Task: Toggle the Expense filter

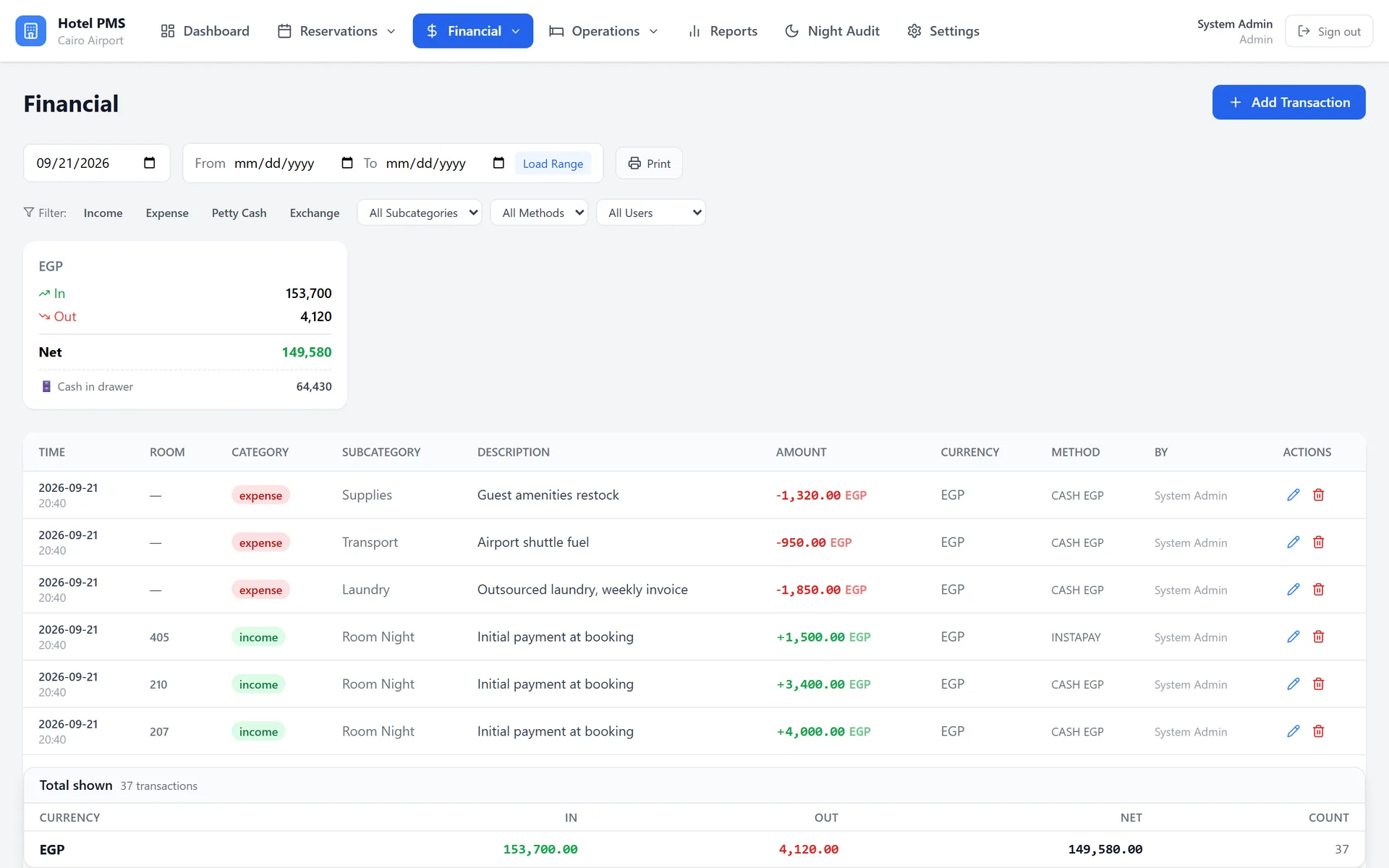Action: [167, 213]
